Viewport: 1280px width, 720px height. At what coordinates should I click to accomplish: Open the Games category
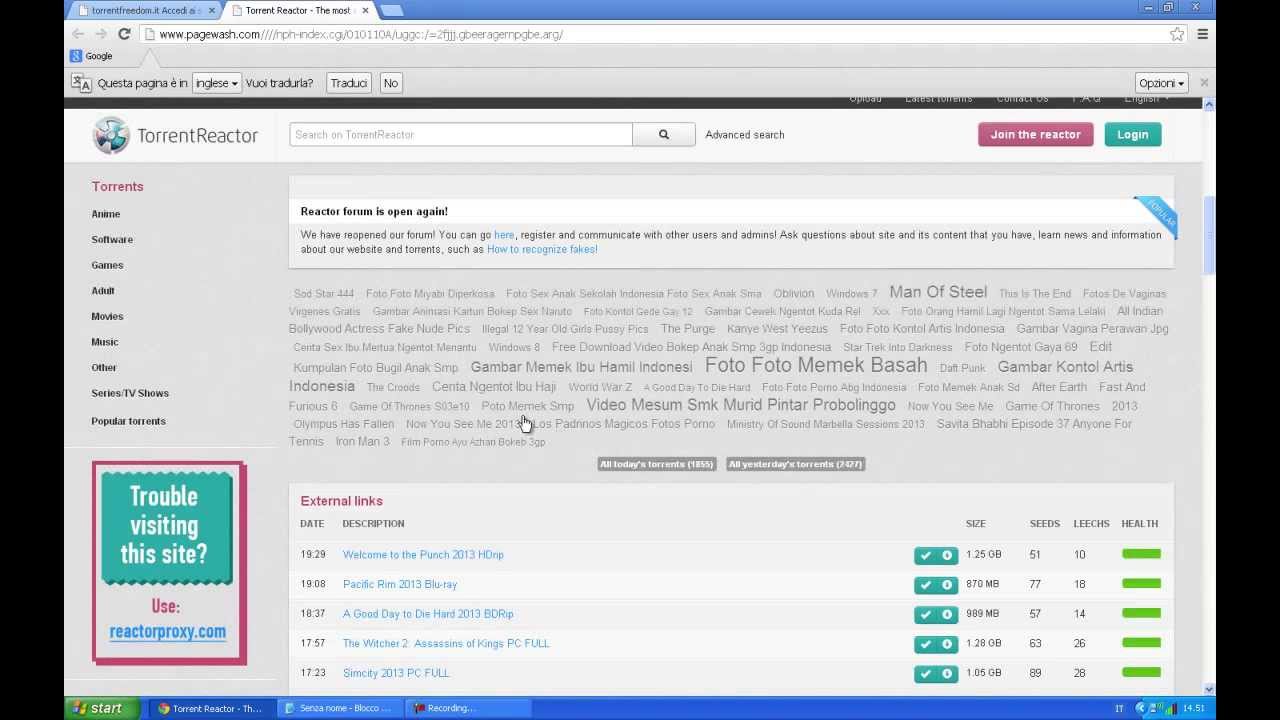click(x=107, y=265)
